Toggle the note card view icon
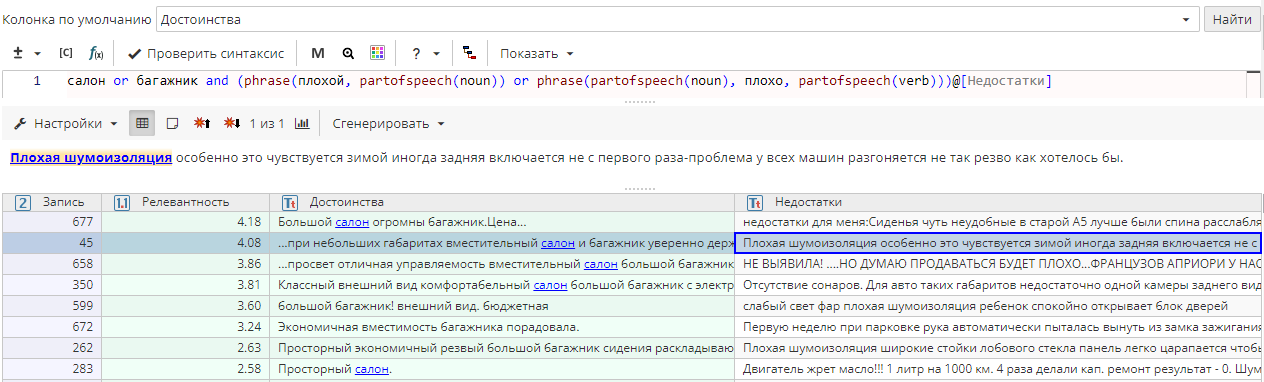This screenshot has width=1264, height=382. [x=172, y=124]
